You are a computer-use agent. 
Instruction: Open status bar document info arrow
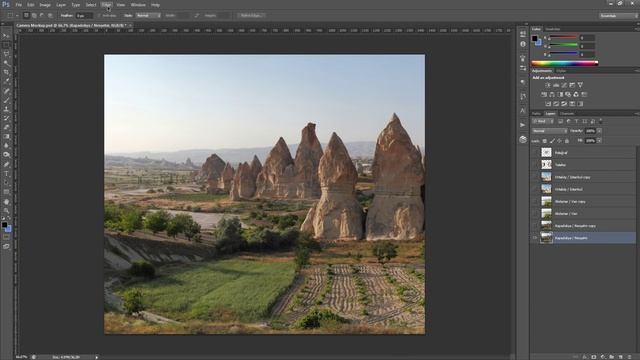click(x=97, y=357)
